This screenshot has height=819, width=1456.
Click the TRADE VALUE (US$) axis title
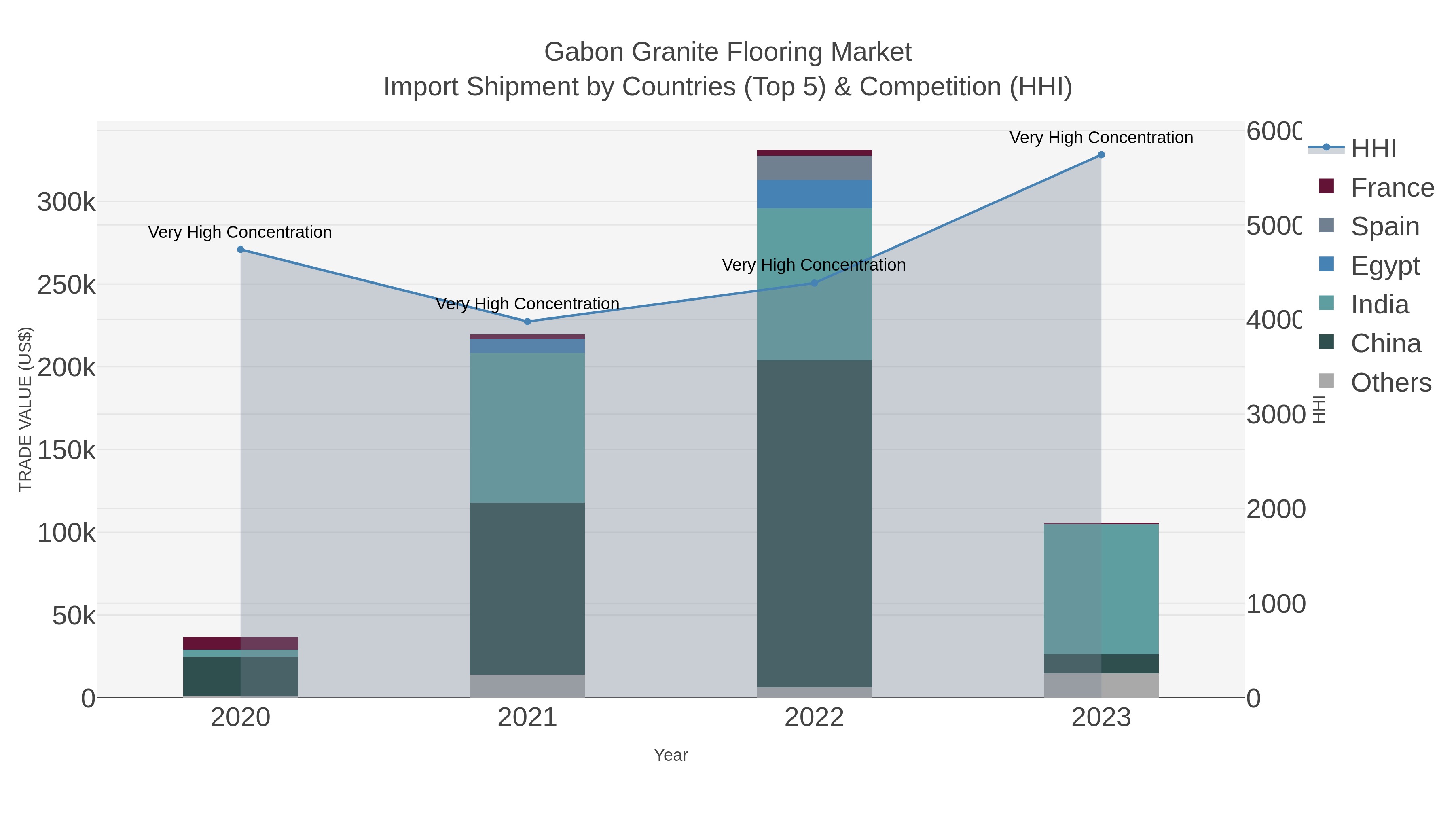coord(25,409)
